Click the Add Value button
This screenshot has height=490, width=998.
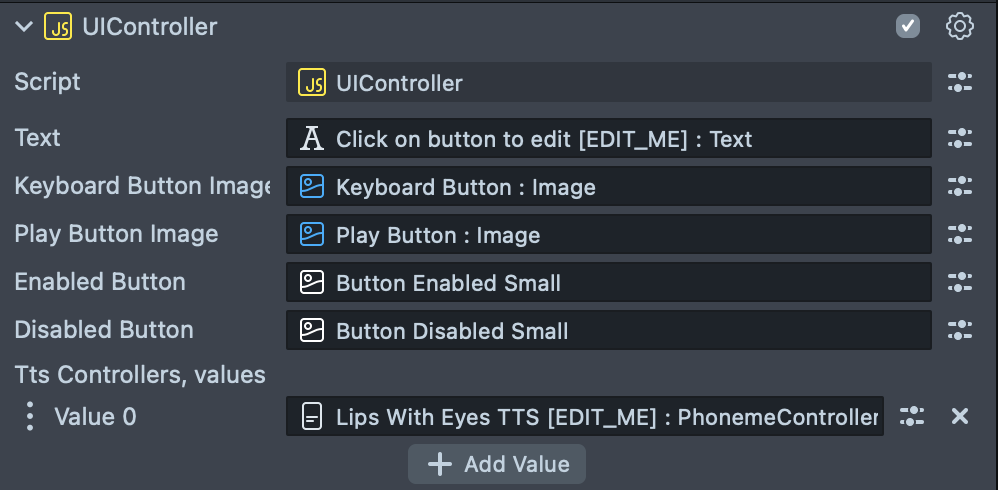point(497,464)
